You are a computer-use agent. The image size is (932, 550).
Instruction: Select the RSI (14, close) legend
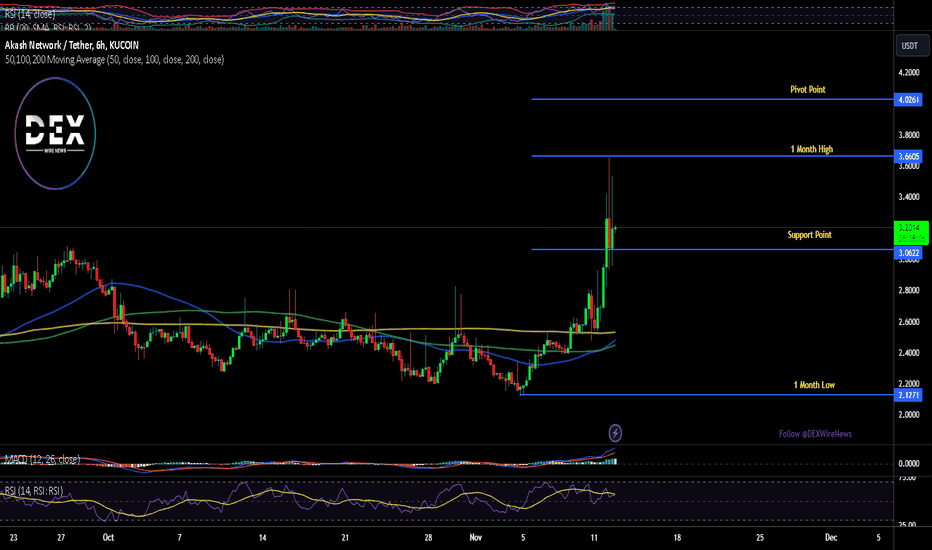(30, 14)
